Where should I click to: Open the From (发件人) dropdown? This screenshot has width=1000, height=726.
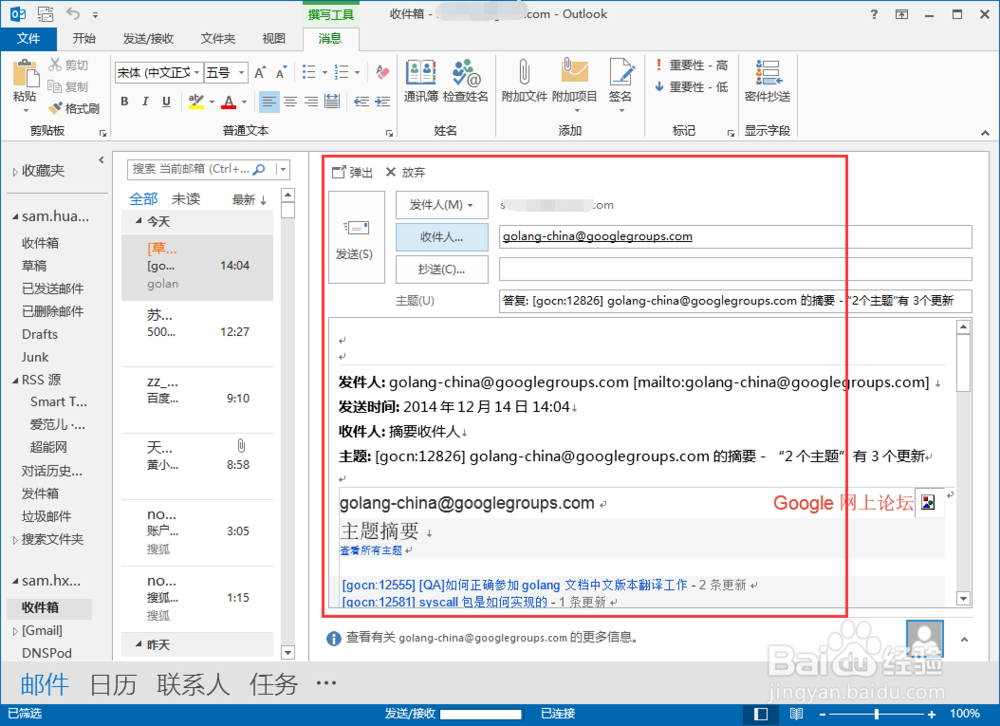click(441, 205)
